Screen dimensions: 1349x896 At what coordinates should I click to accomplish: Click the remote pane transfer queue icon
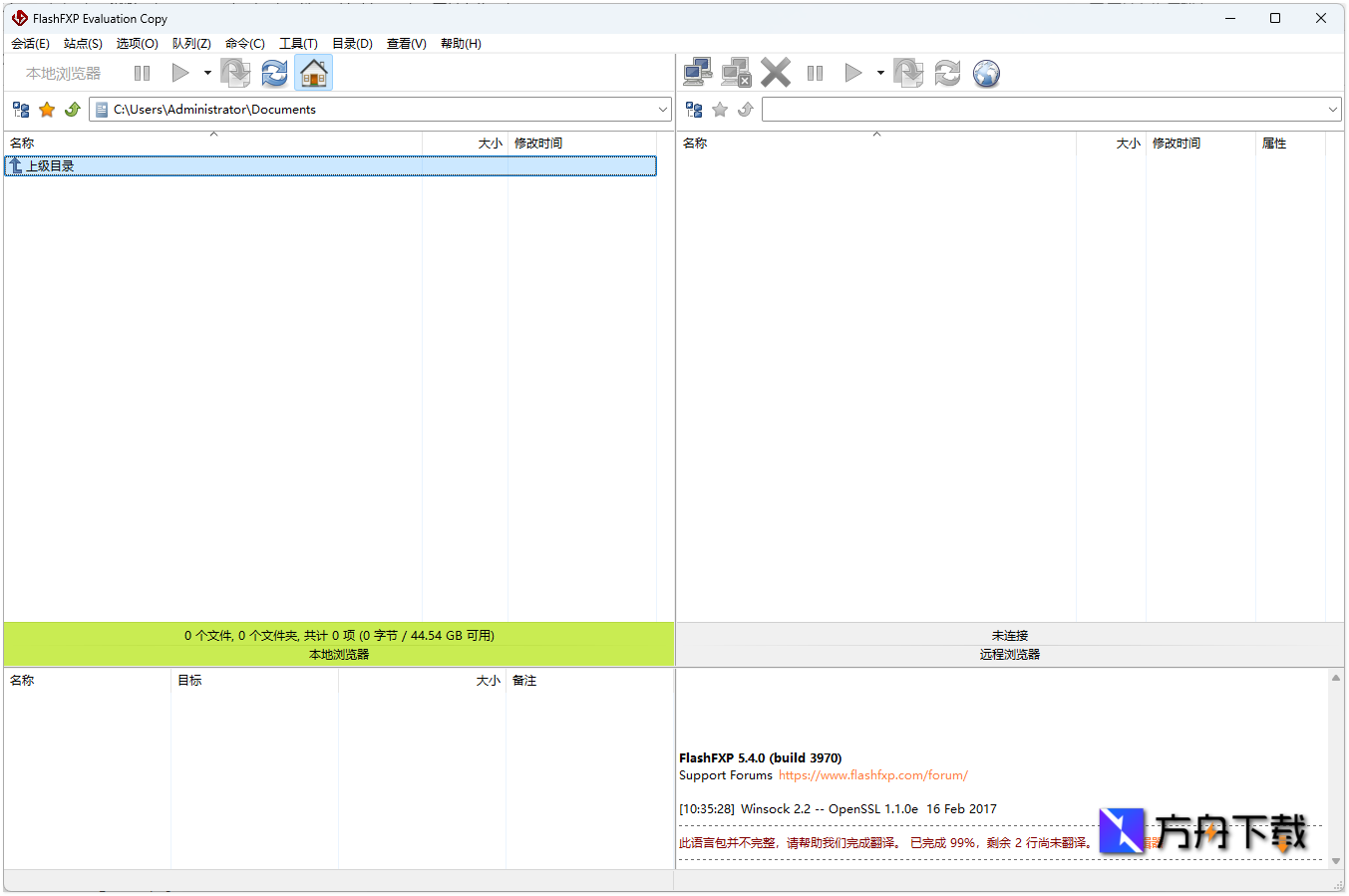click(x=908, y=73)
